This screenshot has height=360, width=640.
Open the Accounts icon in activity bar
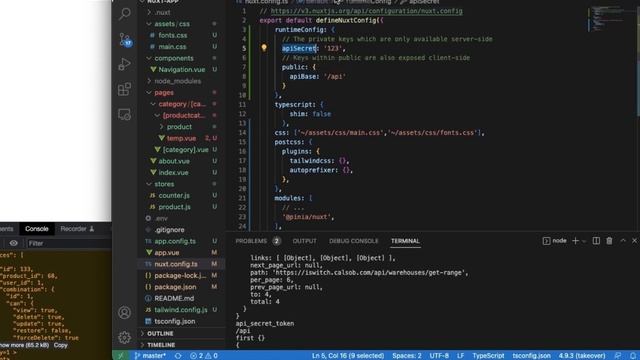pyautogui.click(x=124, y=313)
